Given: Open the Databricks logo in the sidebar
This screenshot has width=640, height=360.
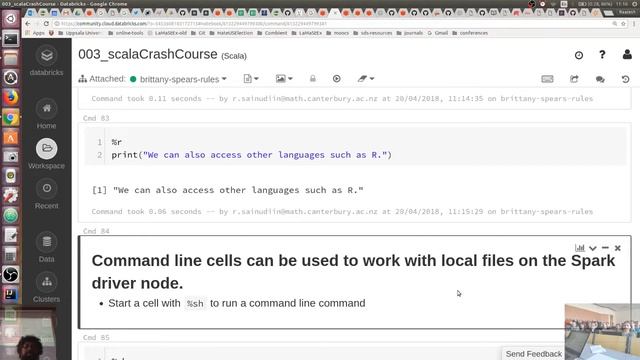Looking at the screenshot, I should pyautogui.click(x=47, y=61).
